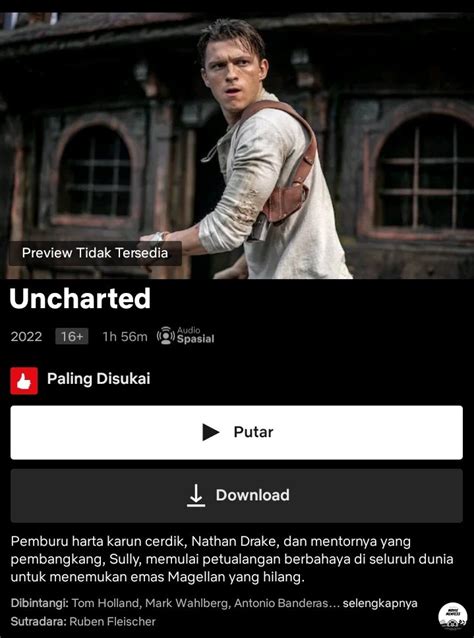The height and width of the screenshot is (638, 474).
Task: Tap the Mark Wahlberg name in the cast list
Action: tap(187, 603)
